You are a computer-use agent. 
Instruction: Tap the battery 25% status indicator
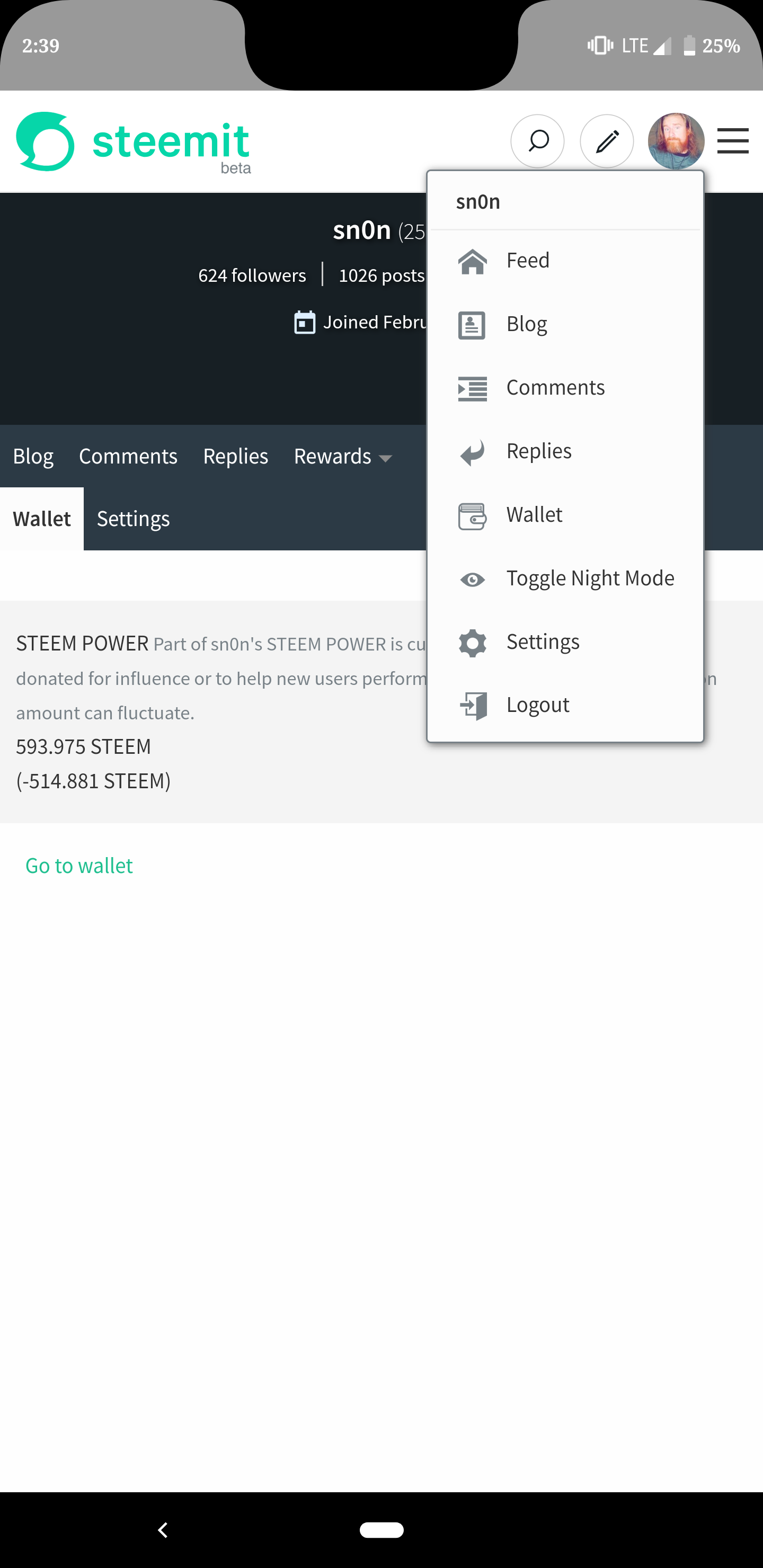point(711,46)
